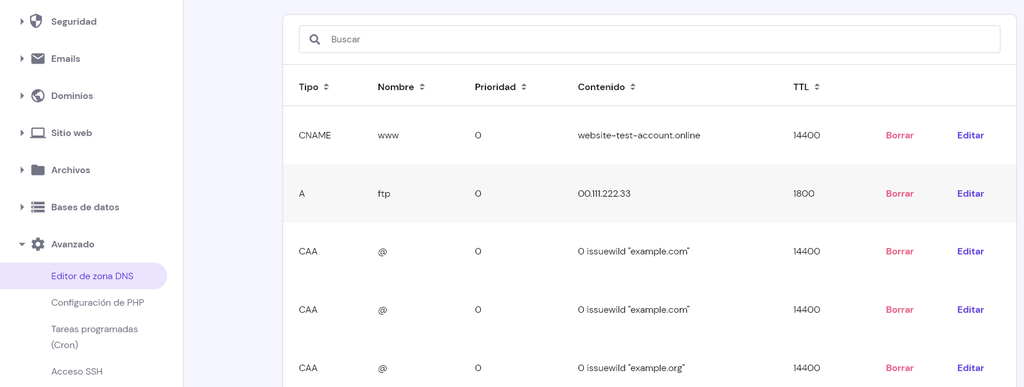Select the Dominios menu label
This screenshot has height=387, width=1024.
tap(72, 96)
